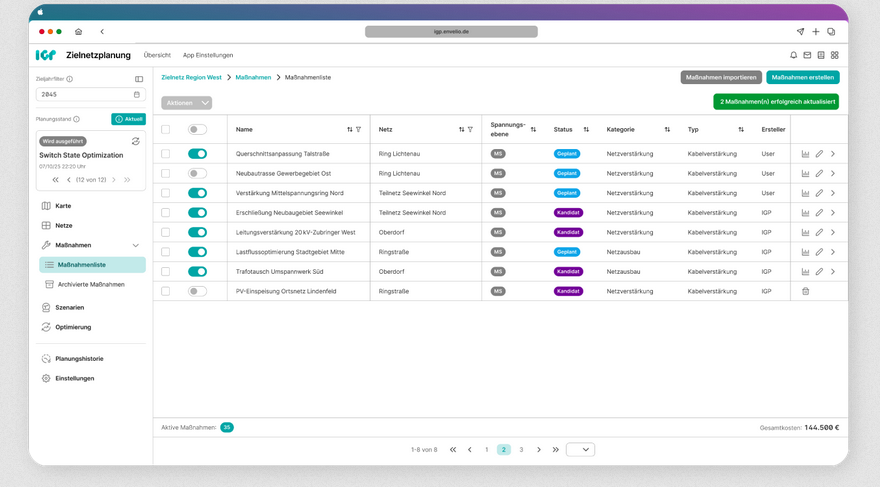Click the Maßnahmen importieren button
Image resolution: width=880 pixels, height=487 pixels.
coord(721,77)
